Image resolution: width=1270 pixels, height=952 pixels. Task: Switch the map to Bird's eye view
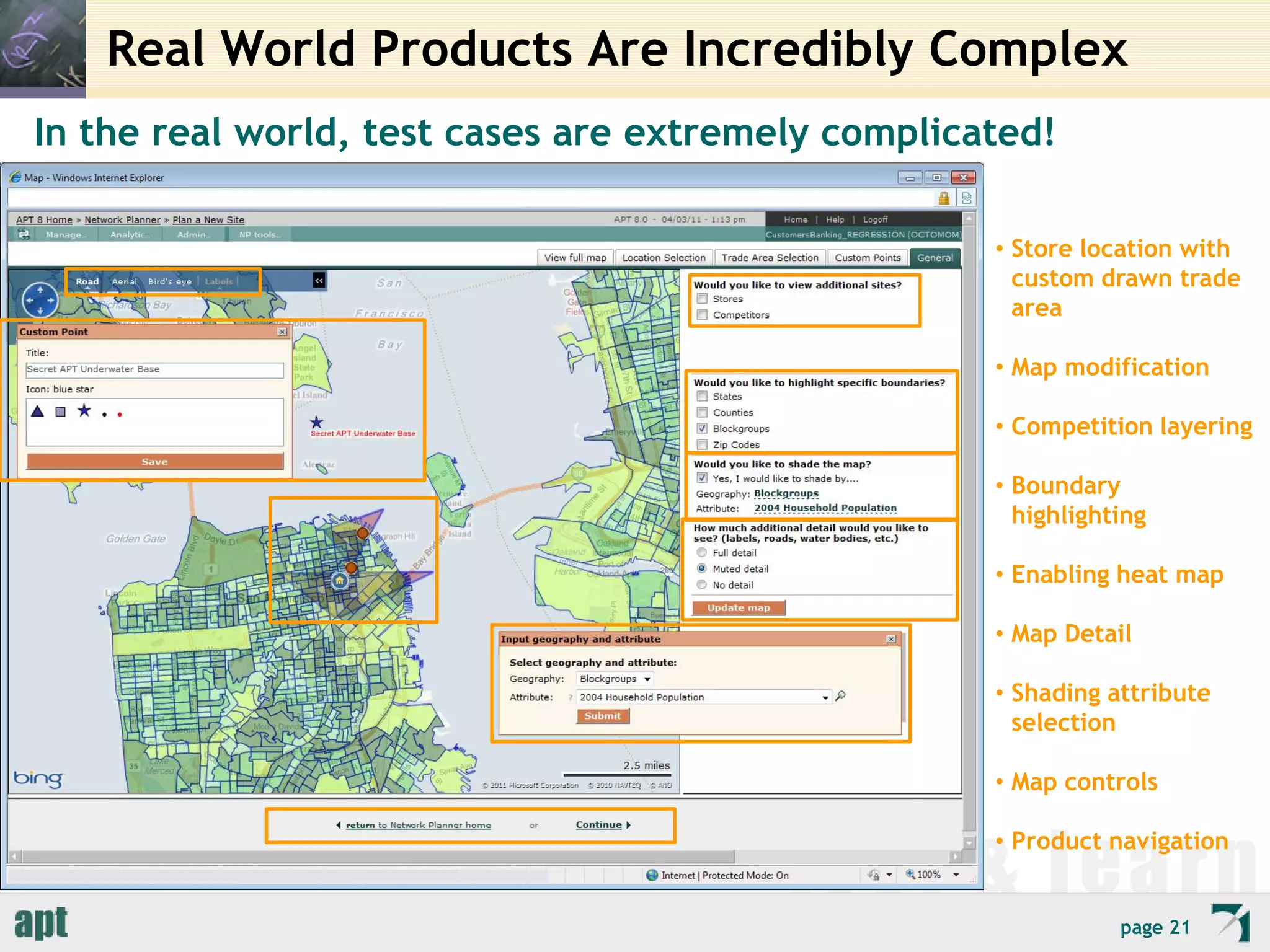(170, 281)
